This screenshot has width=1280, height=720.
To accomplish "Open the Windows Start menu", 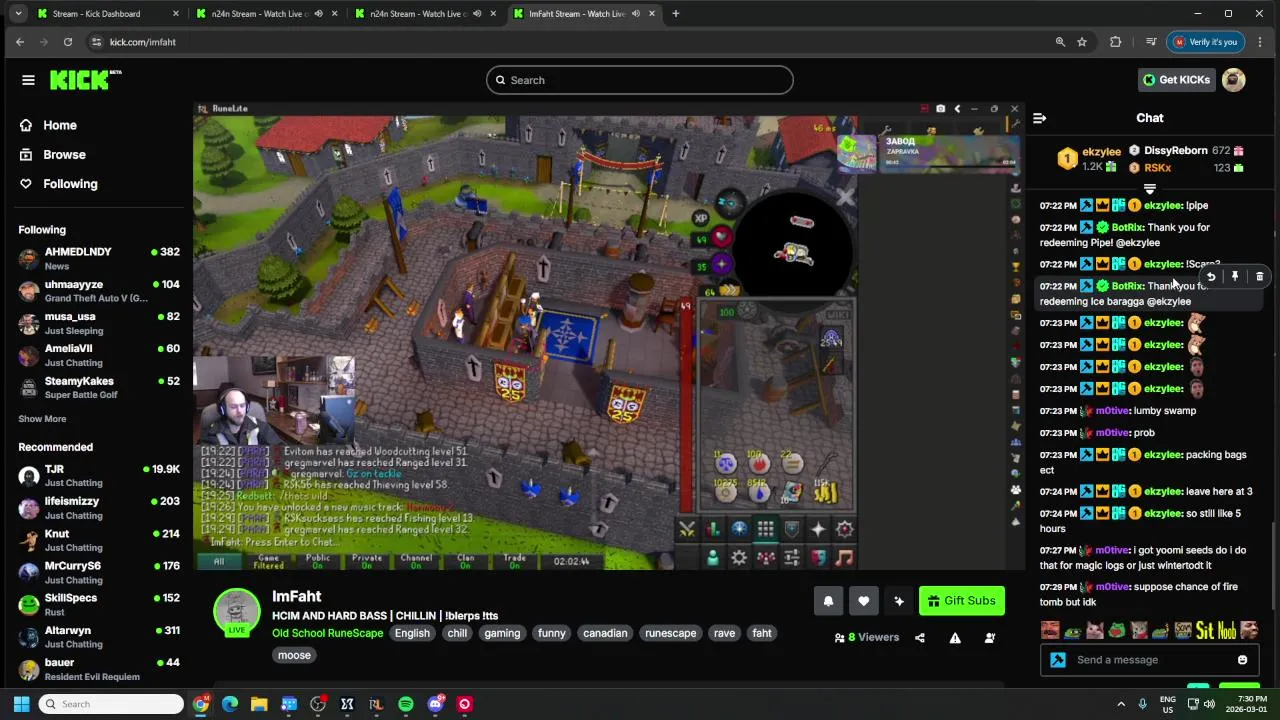I will (21, 704).
